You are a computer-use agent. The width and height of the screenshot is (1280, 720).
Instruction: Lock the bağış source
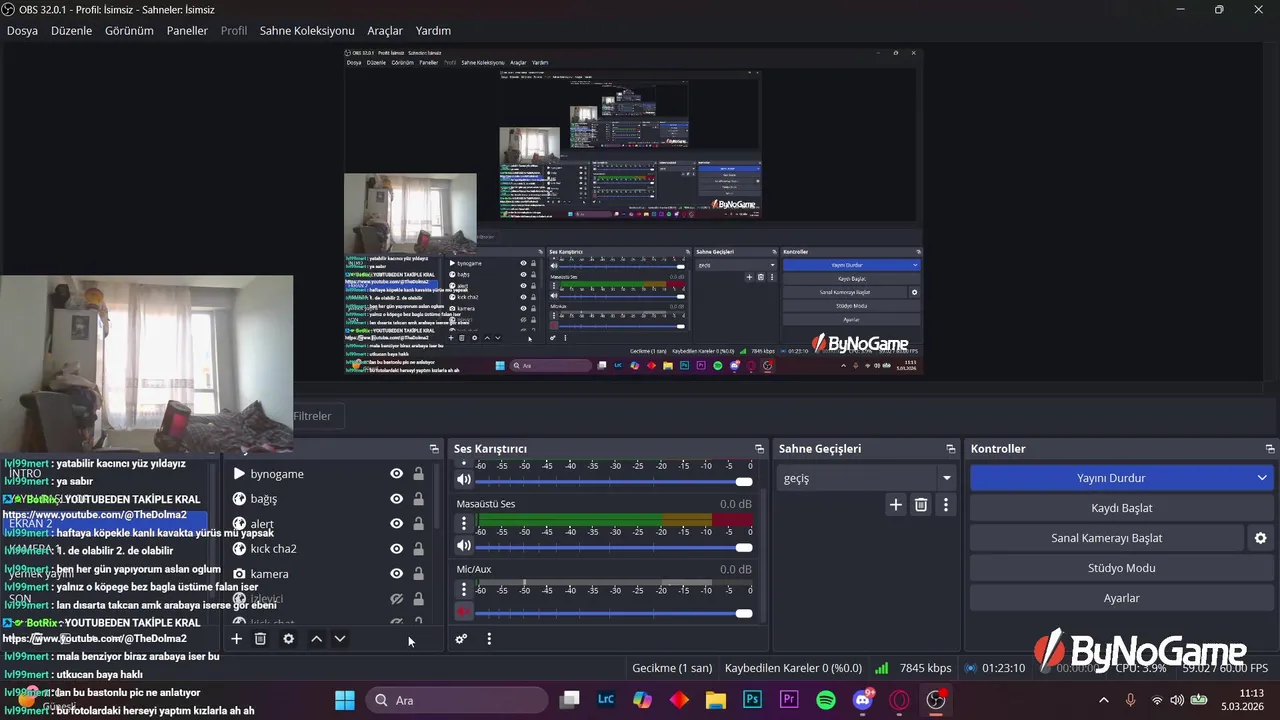[x=418, y=499]
